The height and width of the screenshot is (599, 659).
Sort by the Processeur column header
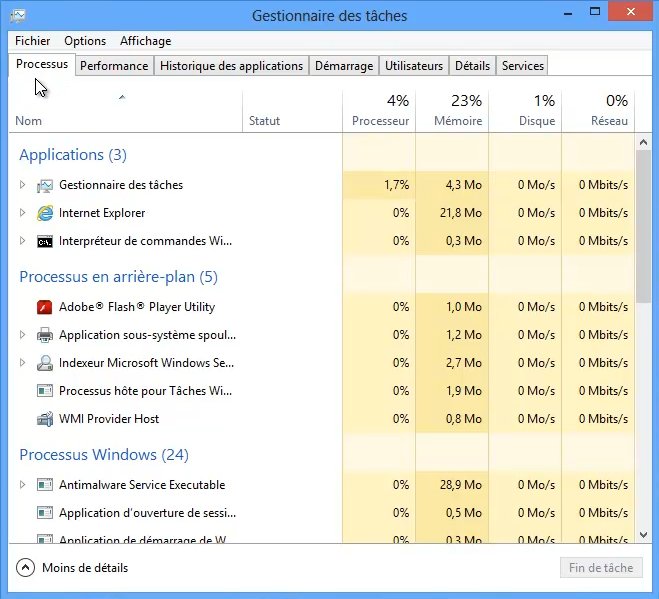(x=379, y=111)
